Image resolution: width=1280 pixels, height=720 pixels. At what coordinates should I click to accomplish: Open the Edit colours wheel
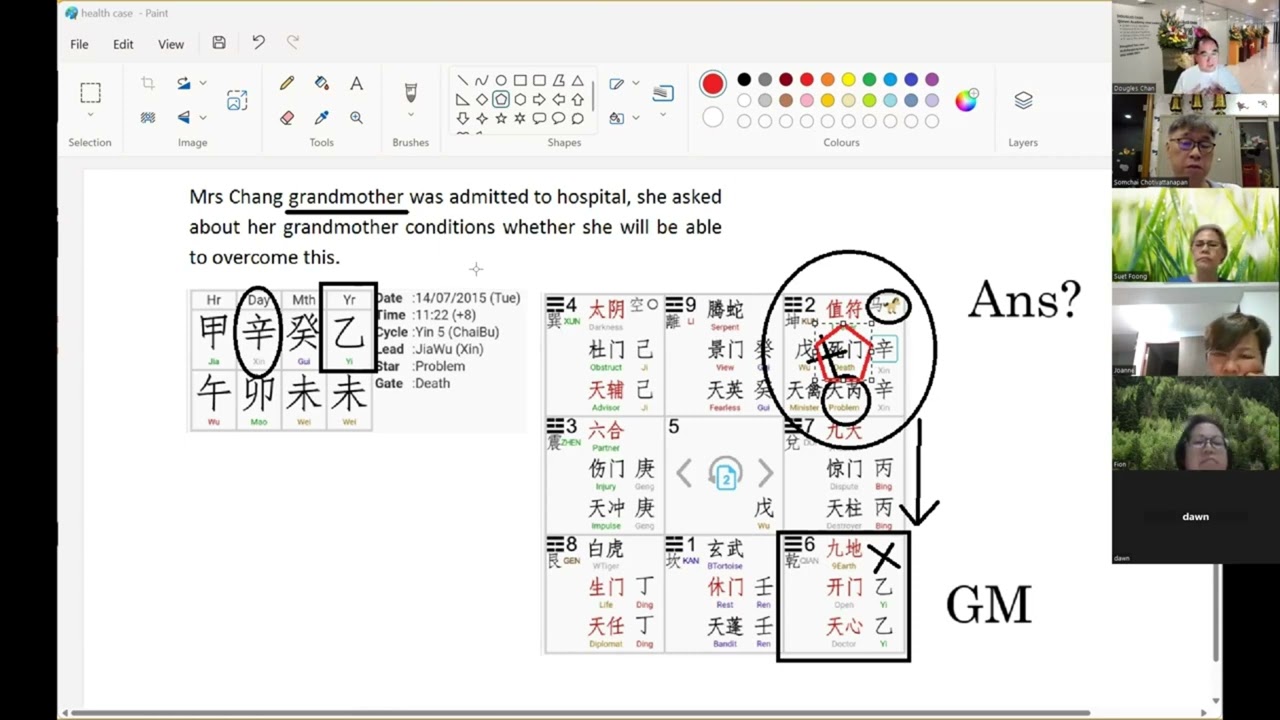[x=966, y=100]
